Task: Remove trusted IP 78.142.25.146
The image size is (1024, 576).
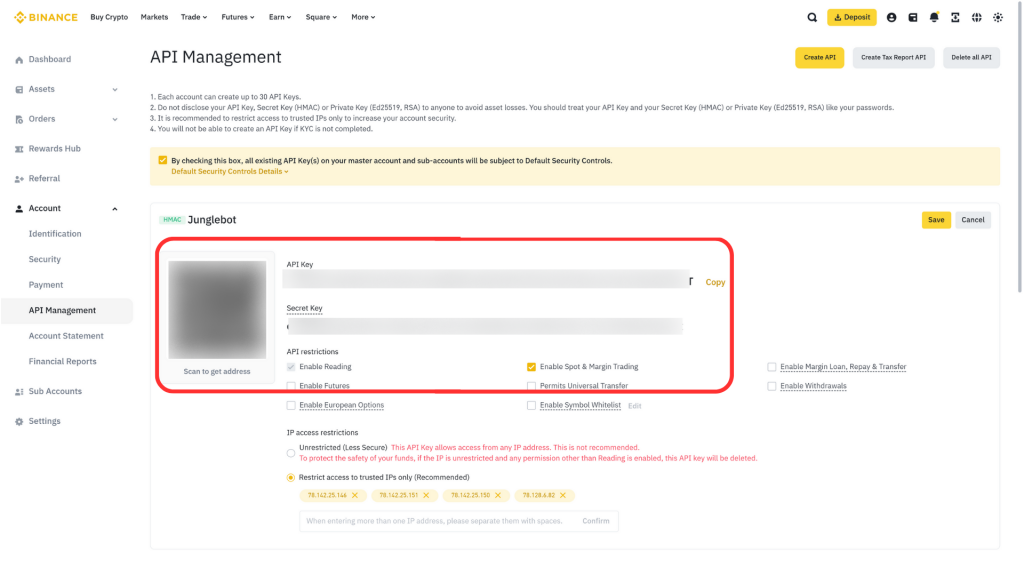Action: [355, 496]
